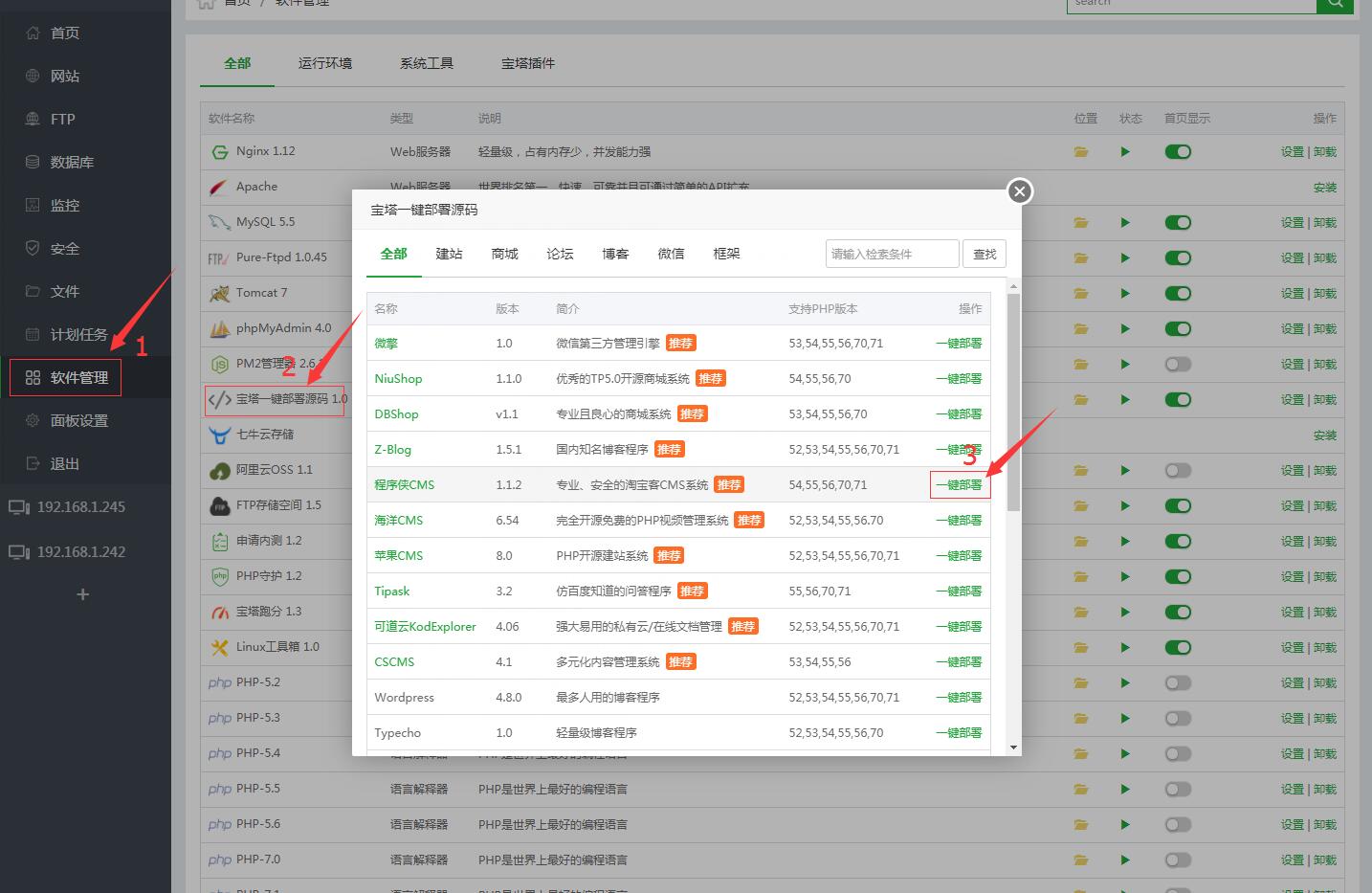The width and height of the screenshot is (1372, 893).
Task: Click the dialog scrollbar down arrow
Action: click(x=1013, y=748)
